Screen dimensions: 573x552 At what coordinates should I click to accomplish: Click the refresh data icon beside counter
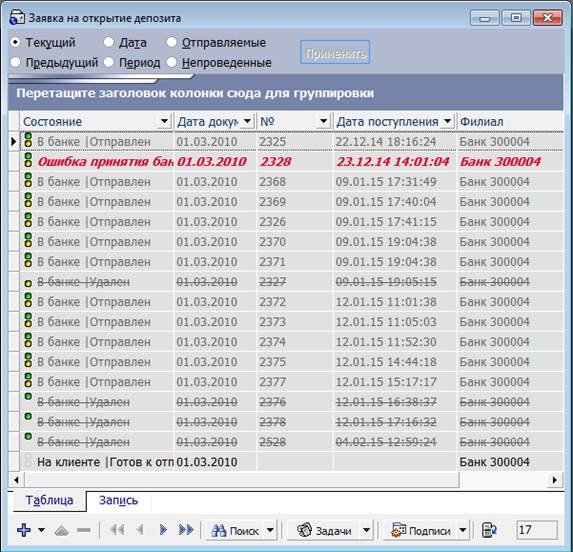pyautogui.click(x=489, y=530)
